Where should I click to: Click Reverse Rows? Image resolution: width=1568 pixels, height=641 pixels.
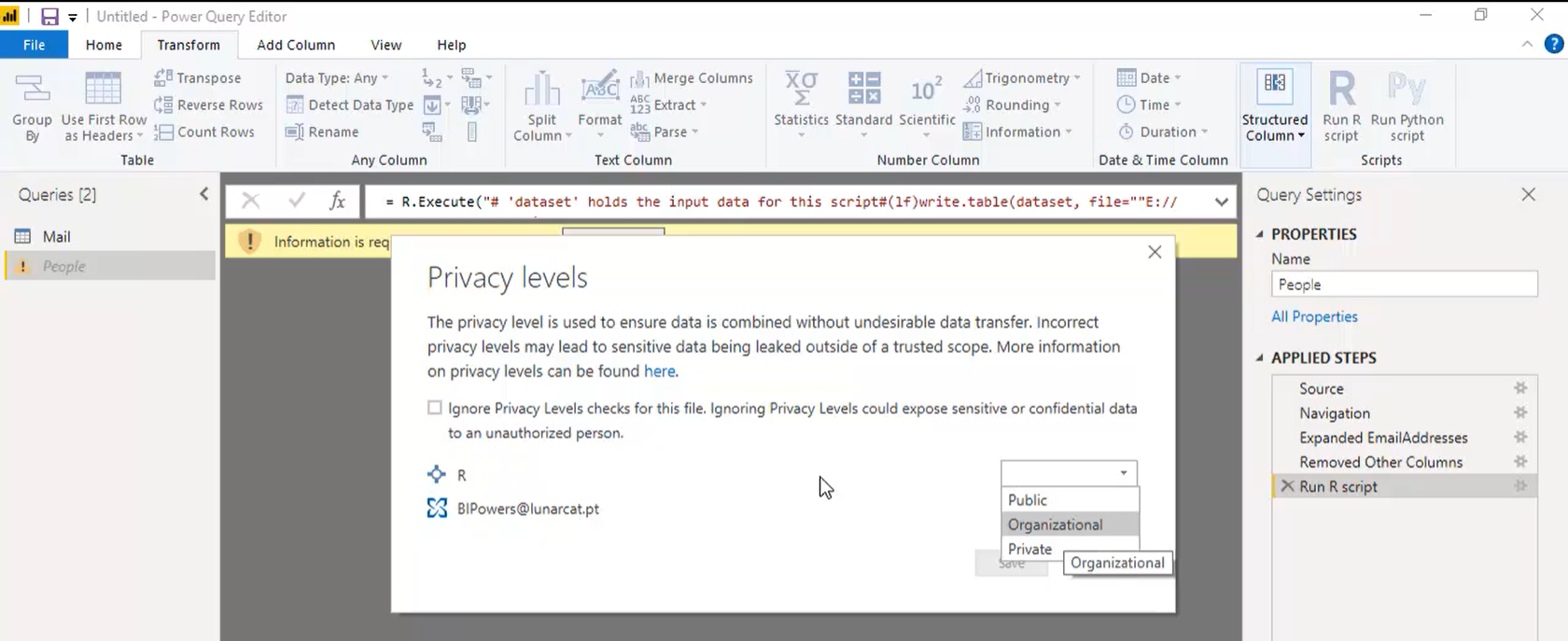(209, 105)
